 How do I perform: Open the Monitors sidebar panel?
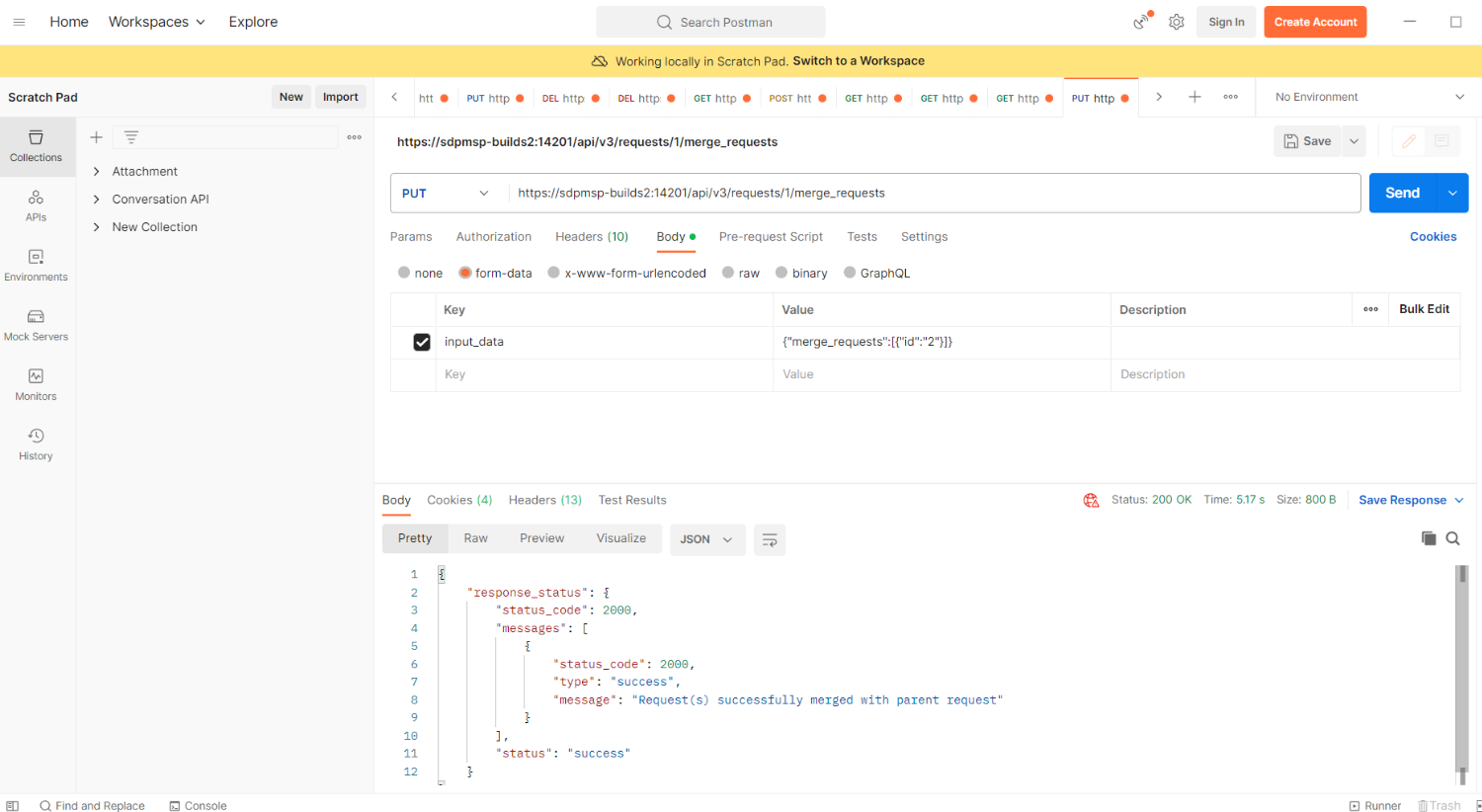(36, 384)
